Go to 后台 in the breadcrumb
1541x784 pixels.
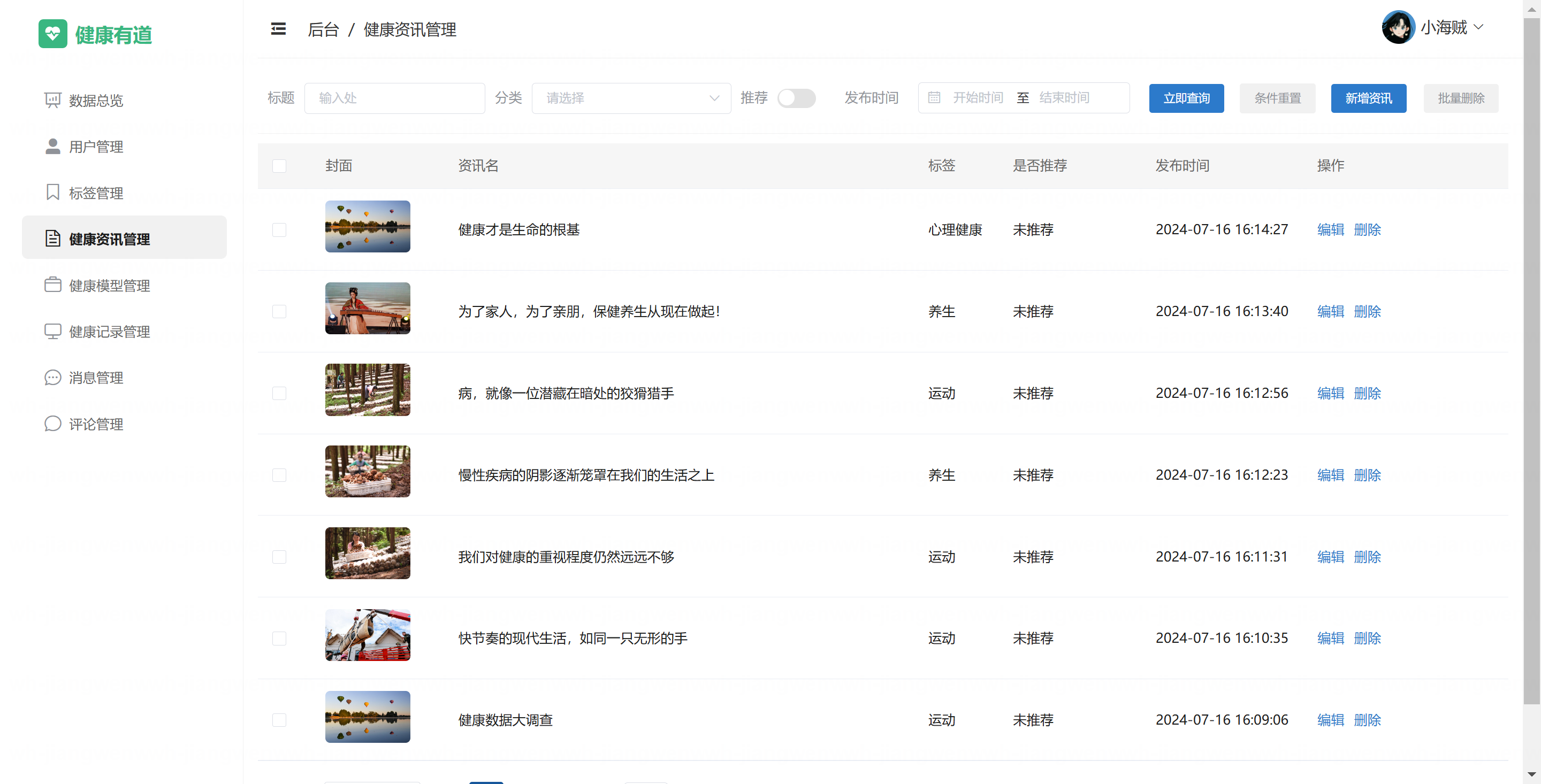pos(323,29)
